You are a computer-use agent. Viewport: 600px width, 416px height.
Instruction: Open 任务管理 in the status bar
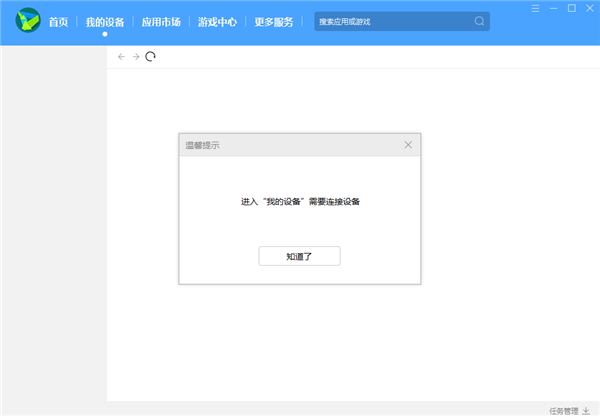coord(563,411)
